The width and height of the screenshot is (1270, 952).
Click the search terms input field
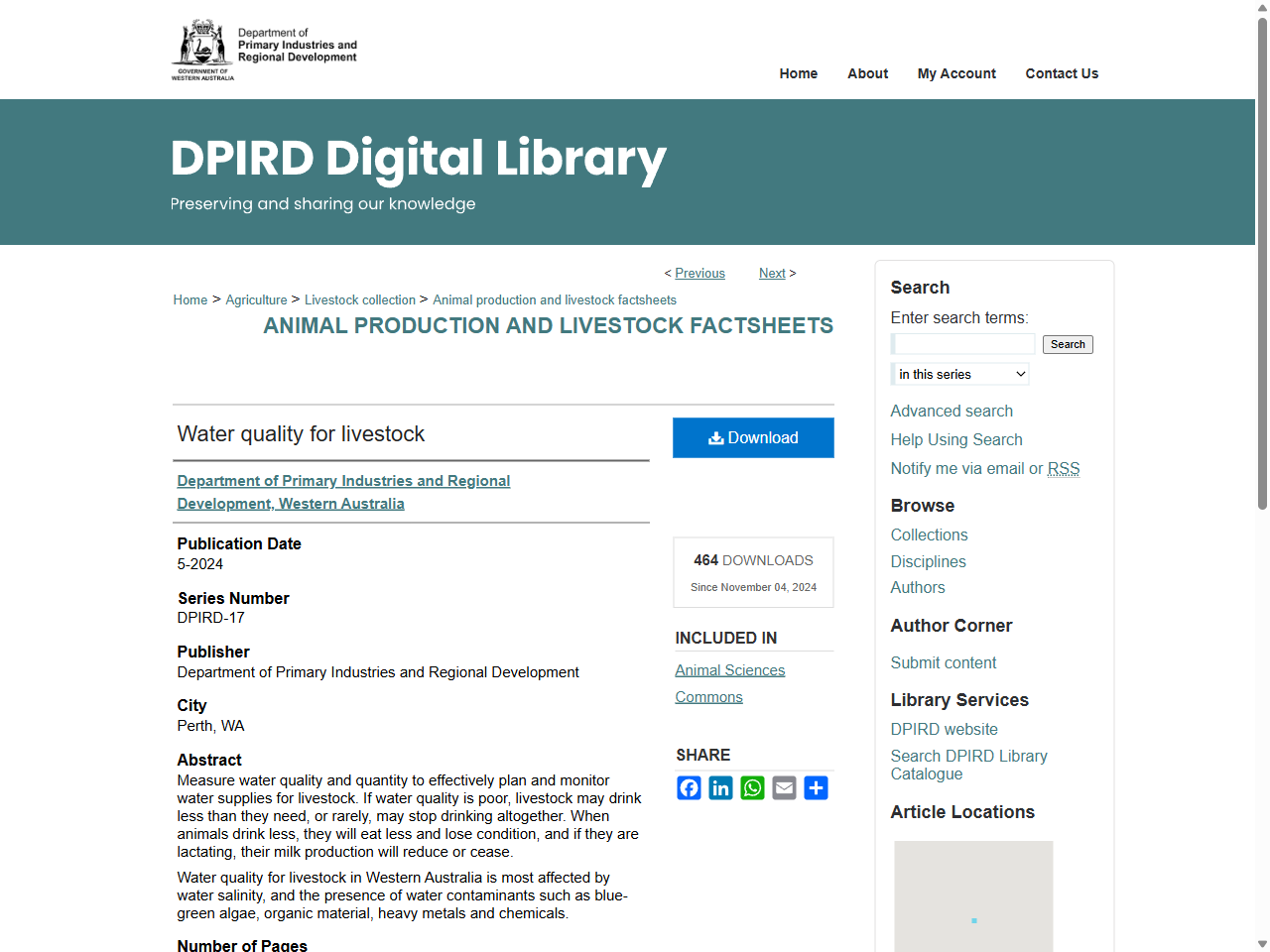tap(963, 344)
